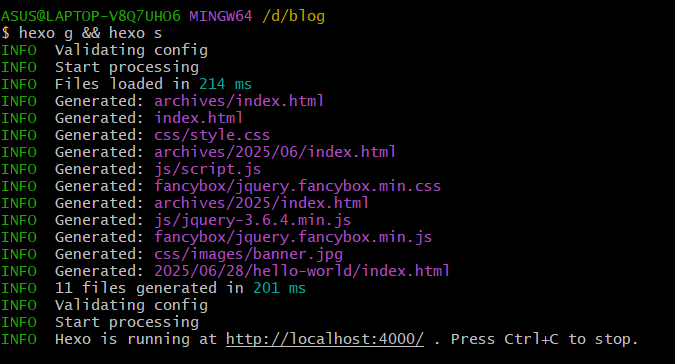Click fancybox/jquery.fancybox.min.css path
The width and height of the screenshot is (675, 364).
point(297,186)
